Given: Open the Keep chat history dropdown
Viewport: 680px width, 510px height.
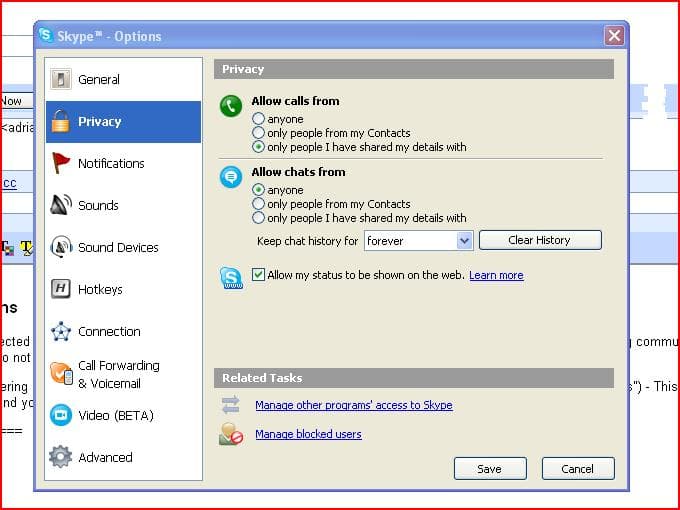Looking at the screenshot, I should click(x=464, y=240).
